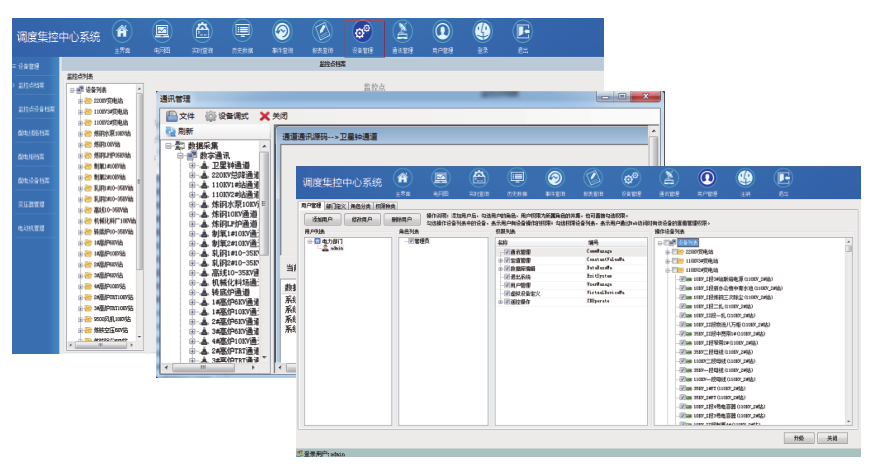Collapse 数据采集 tree node
The width and height of the screenshot is (884, 468).
tap(169, 146)
